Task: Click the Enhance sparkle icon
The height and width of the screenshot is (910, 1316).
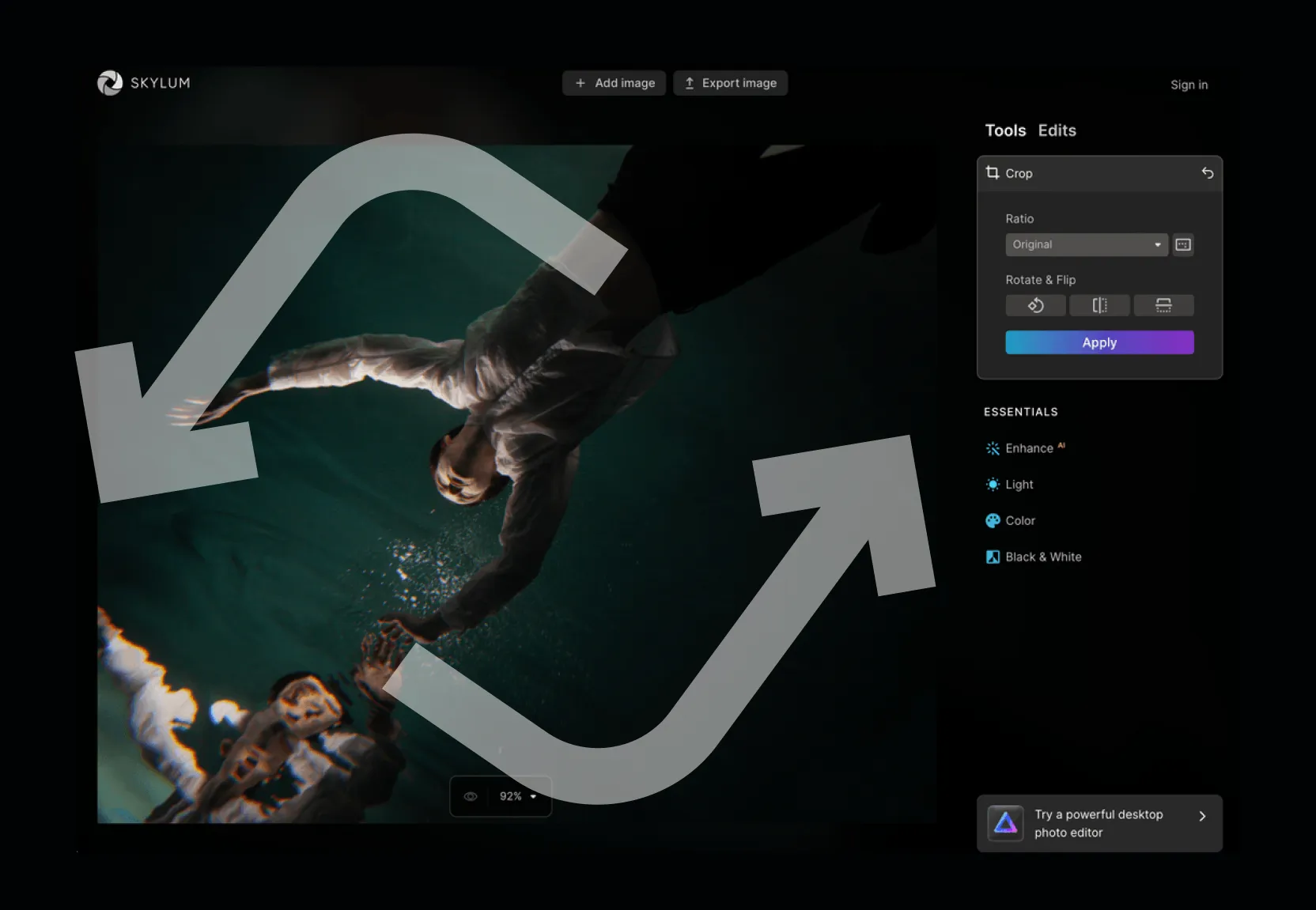Action: [993, 448]
